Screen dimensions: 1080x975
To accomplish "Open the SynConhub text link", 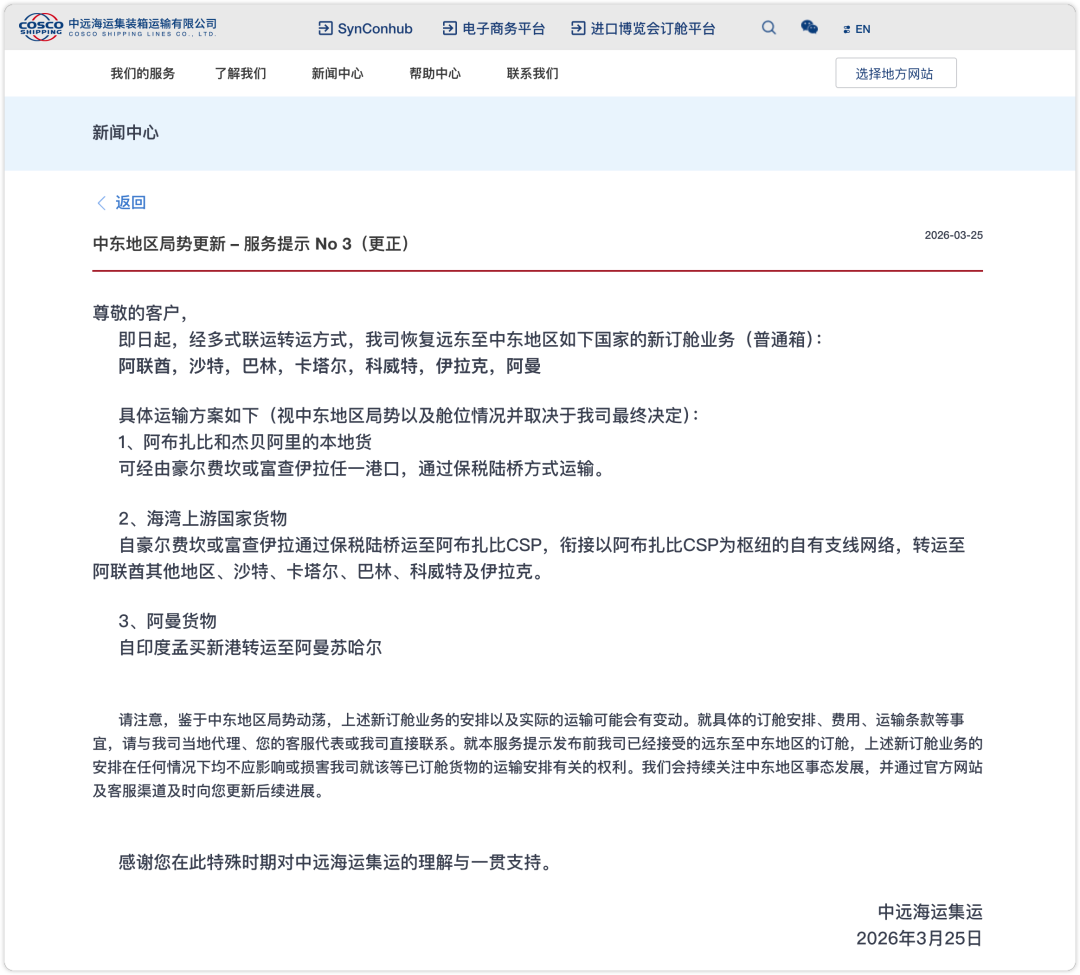I will tap(375, 29).
